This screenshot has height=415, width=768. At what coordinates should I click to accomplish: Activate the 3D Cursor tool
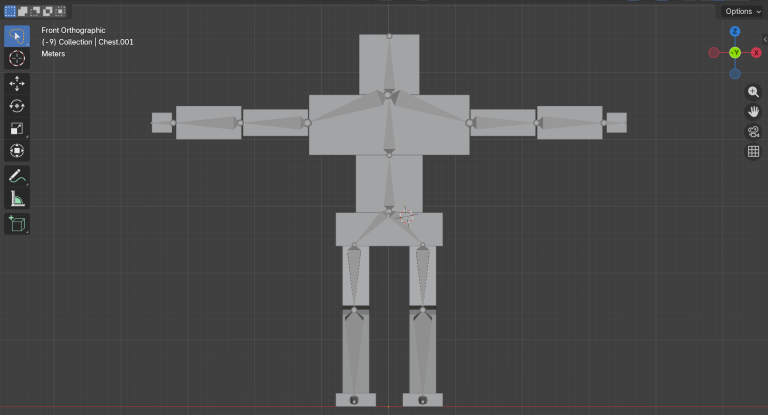[x=17, y=59]
